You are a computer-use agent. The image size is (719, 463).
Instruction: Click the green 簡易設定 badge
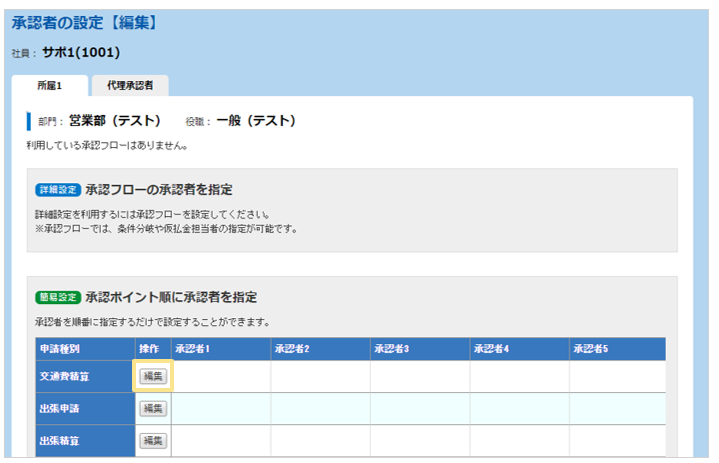57,297
